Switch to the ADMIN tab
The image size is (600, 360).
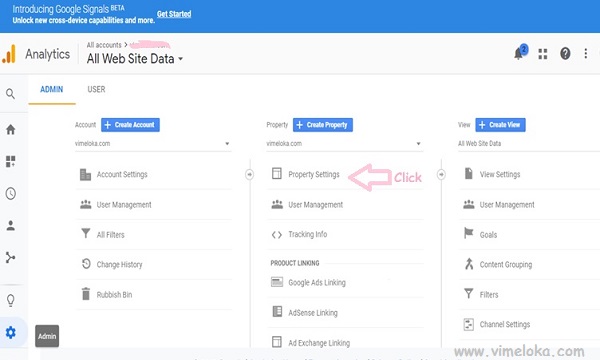pos(52,90)
